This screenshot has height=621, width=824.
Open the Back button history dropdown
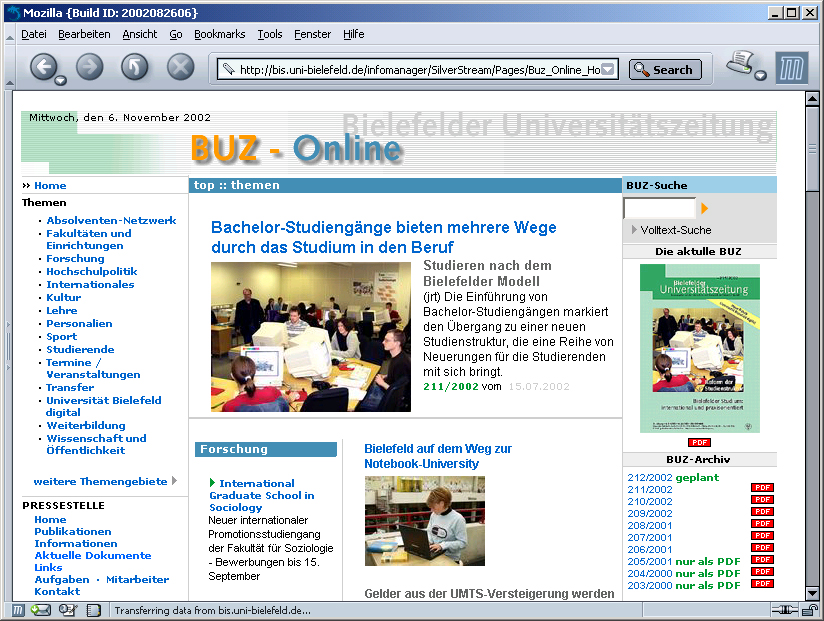point(61,80)
